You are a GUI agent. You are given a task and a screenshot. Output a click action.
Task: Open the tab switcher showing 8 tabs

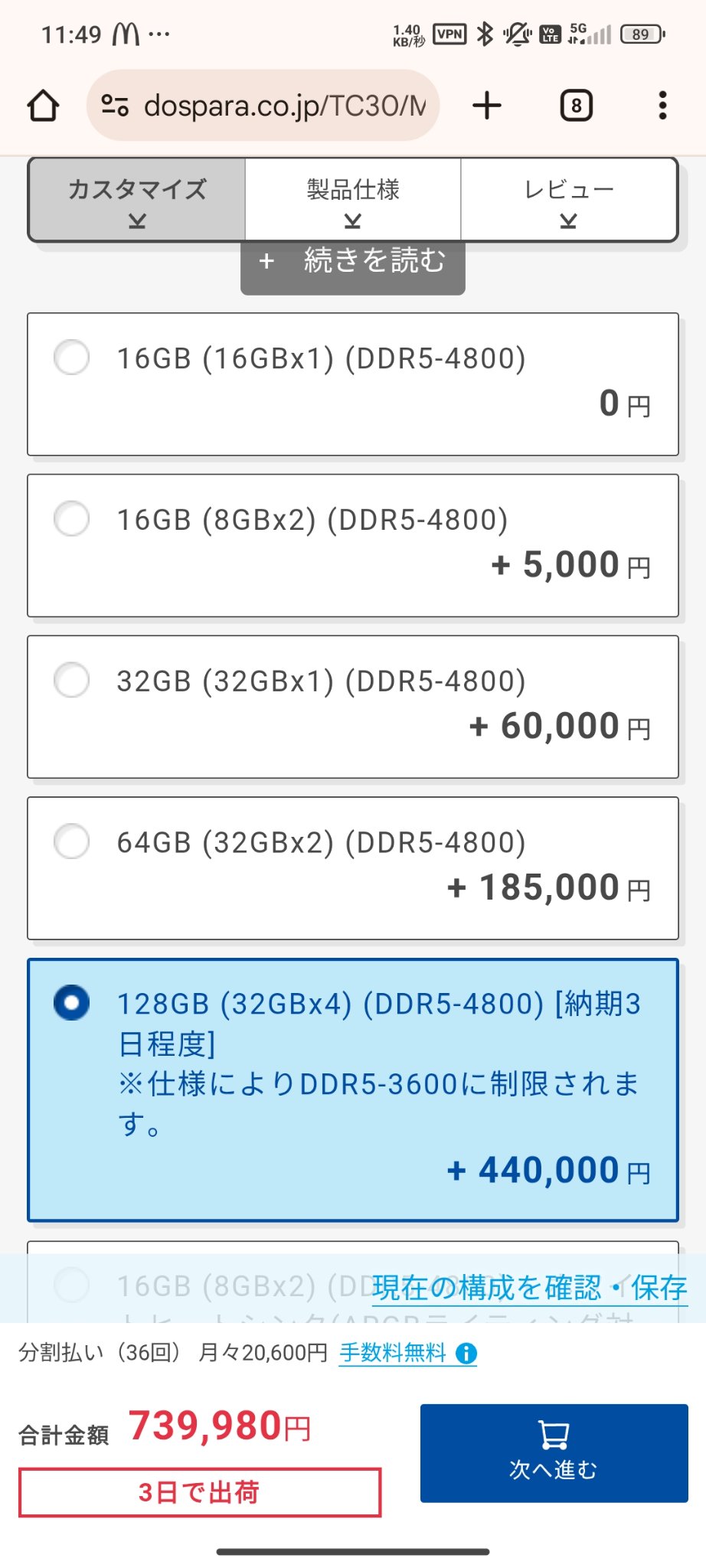click(x=576, y=106)
